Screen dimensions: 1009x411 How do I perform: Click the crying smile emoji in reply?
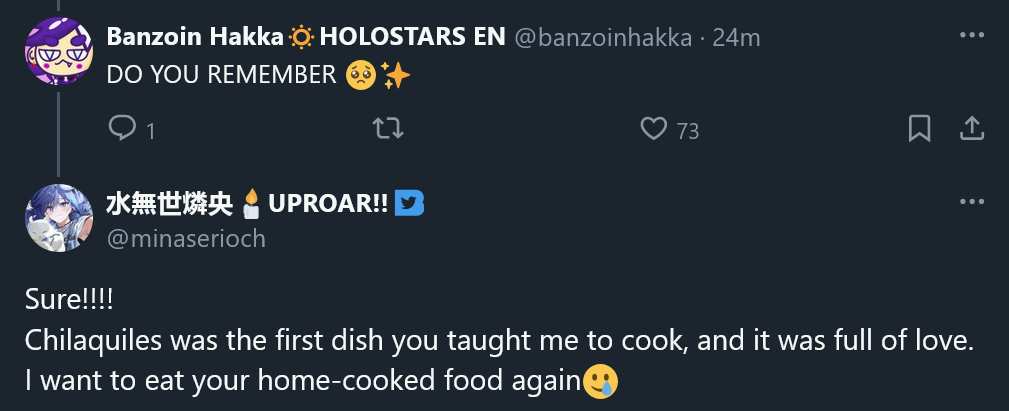coord(600,381)
